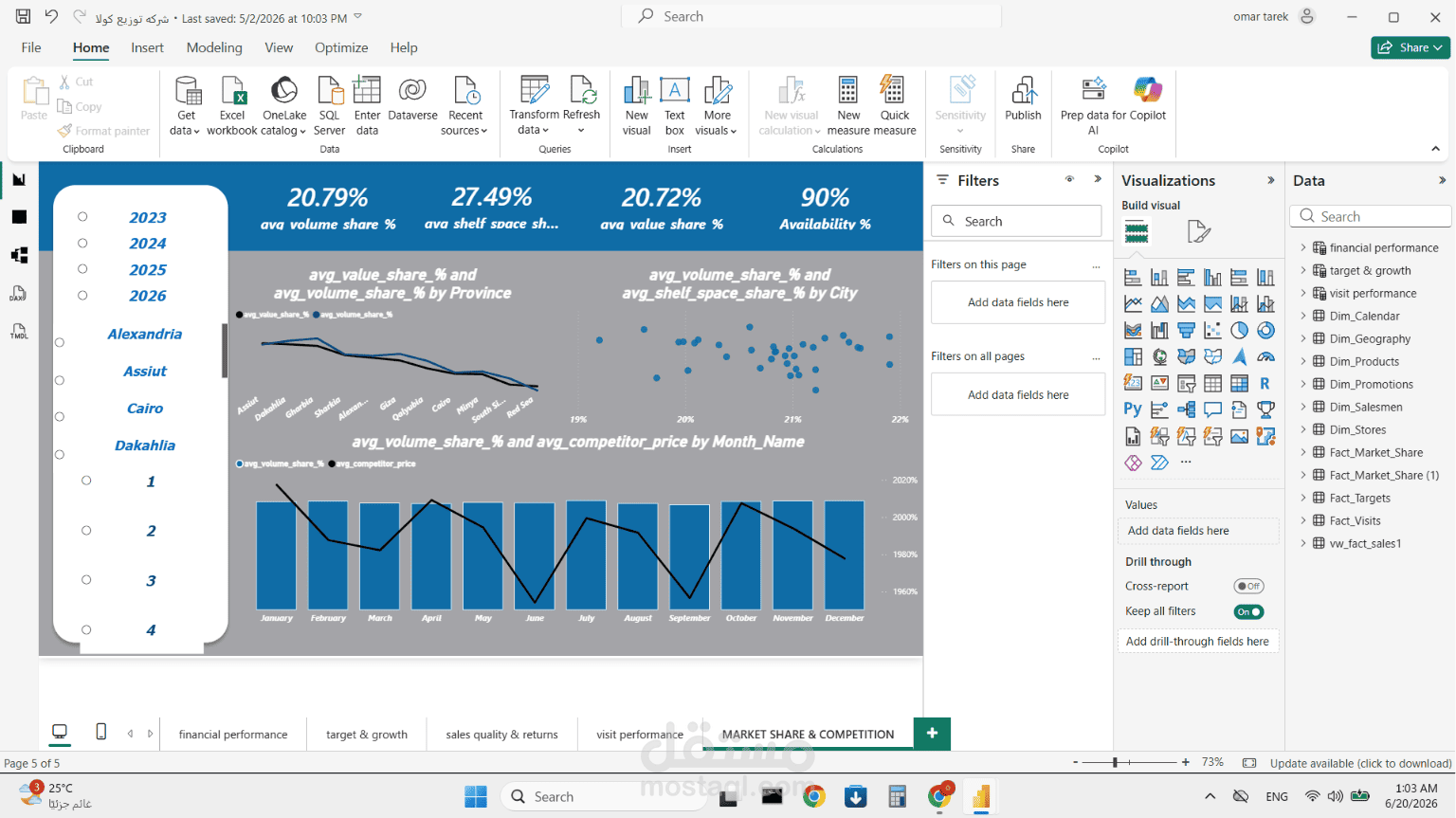Adjust the zoom slider handle

(1116, 762)
